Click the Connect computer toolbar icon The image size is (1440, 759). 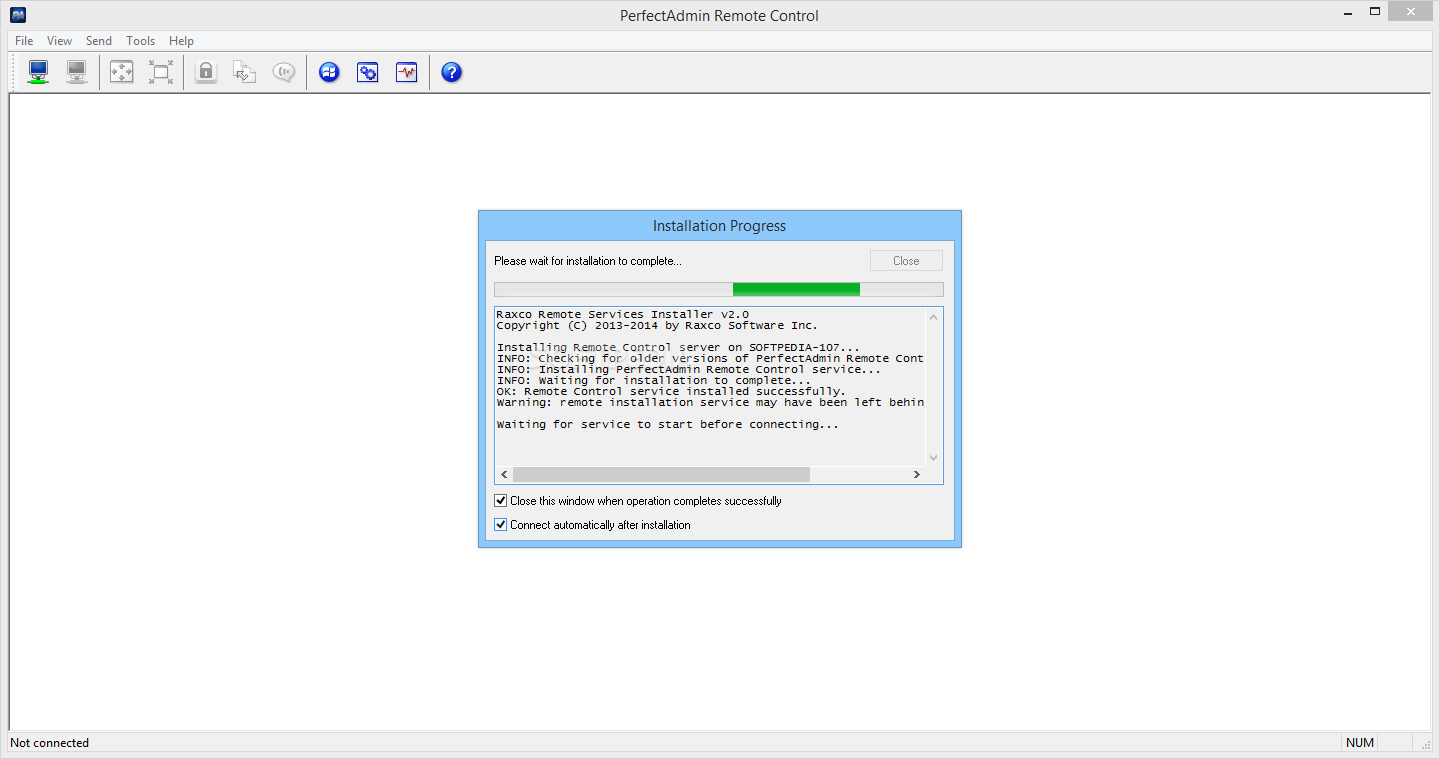point(38,72)
